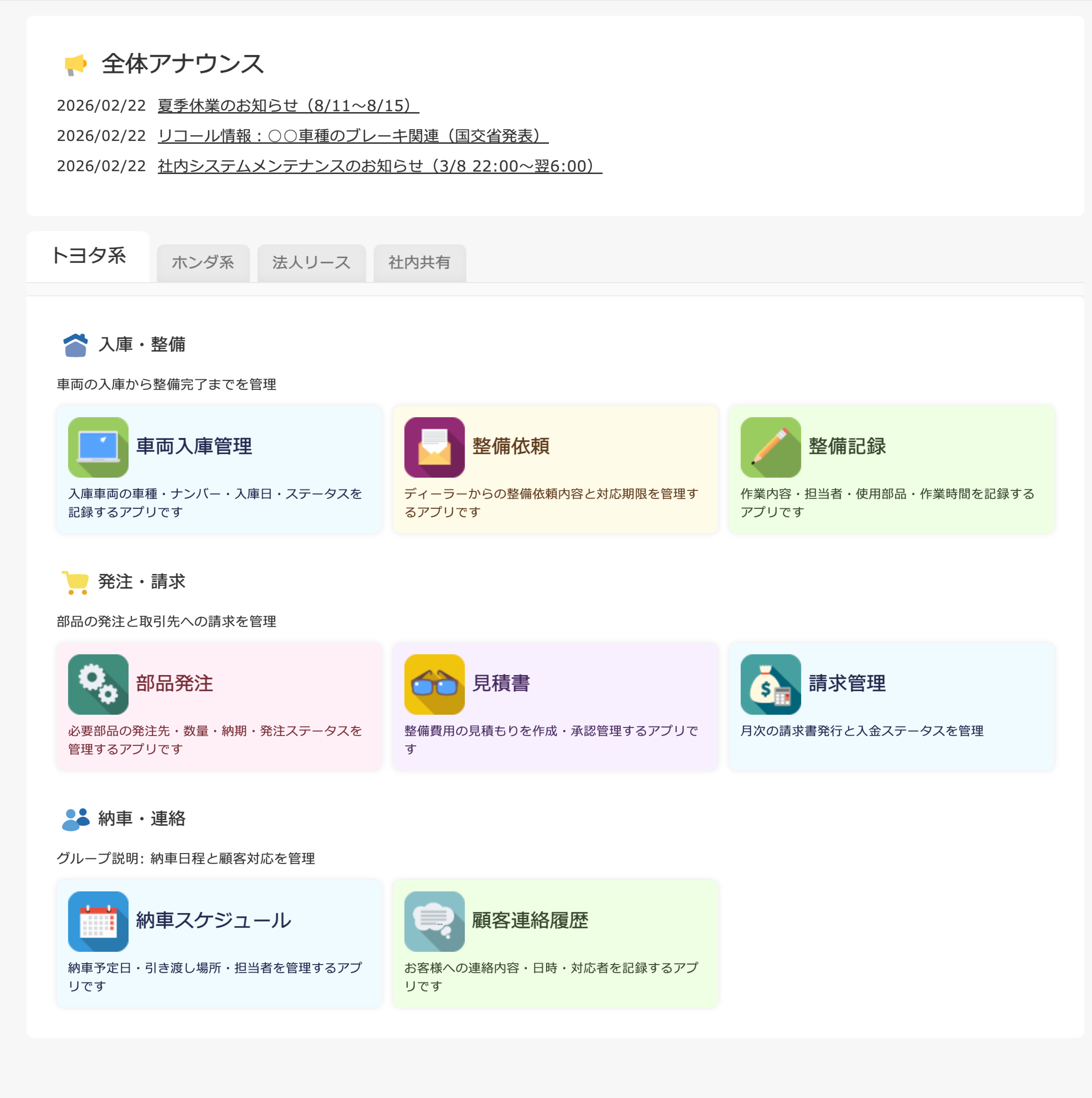
Task: Open the 法人リース tab
Action: [311, 263]
